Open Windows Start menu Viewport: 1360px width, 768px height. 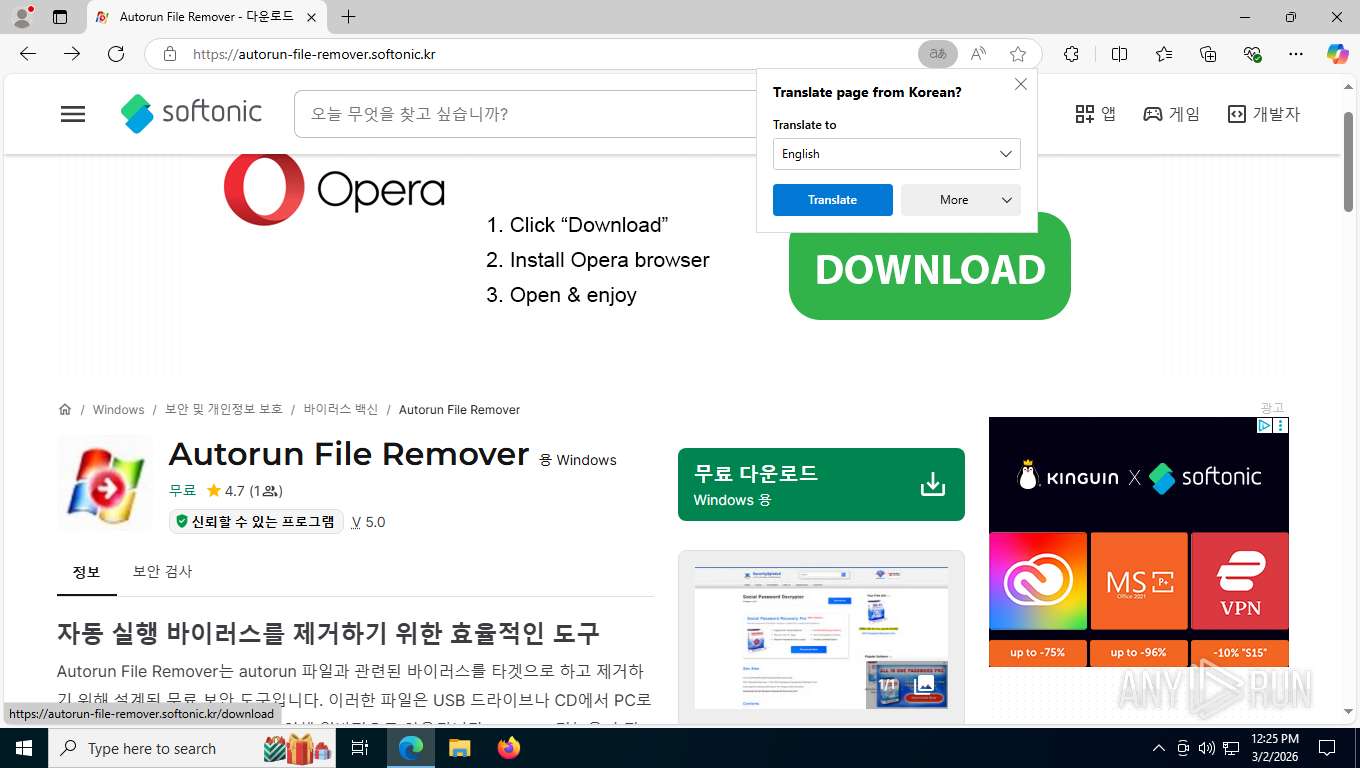tap(22, 748)
